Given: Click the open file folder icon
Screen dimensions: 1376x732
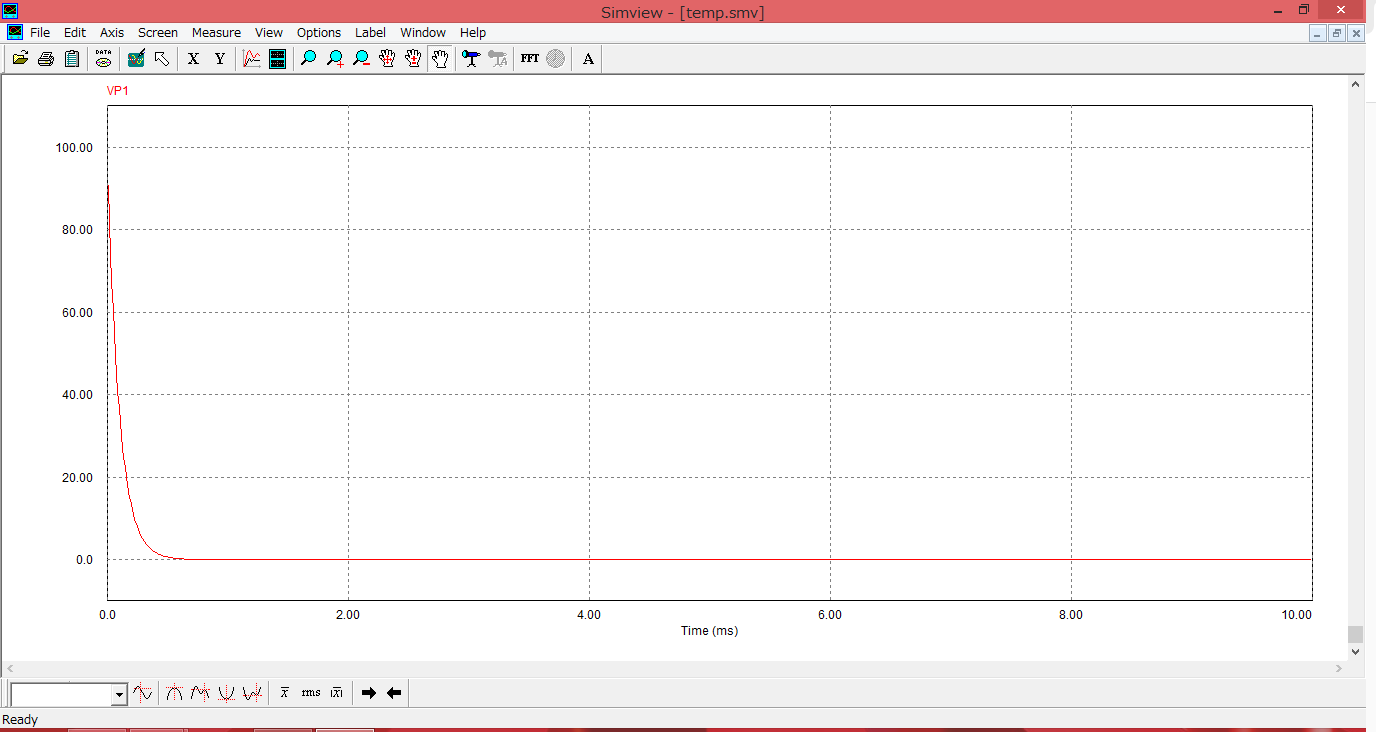Looking at the screenshot, I should coord(19,59).
